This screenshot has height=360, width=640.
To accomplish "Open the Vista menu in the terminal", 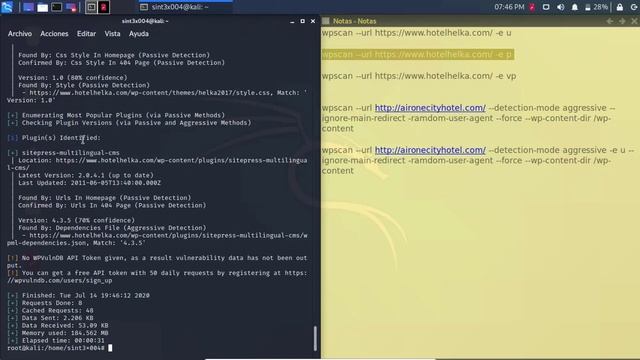I will (x=112, y=34).
